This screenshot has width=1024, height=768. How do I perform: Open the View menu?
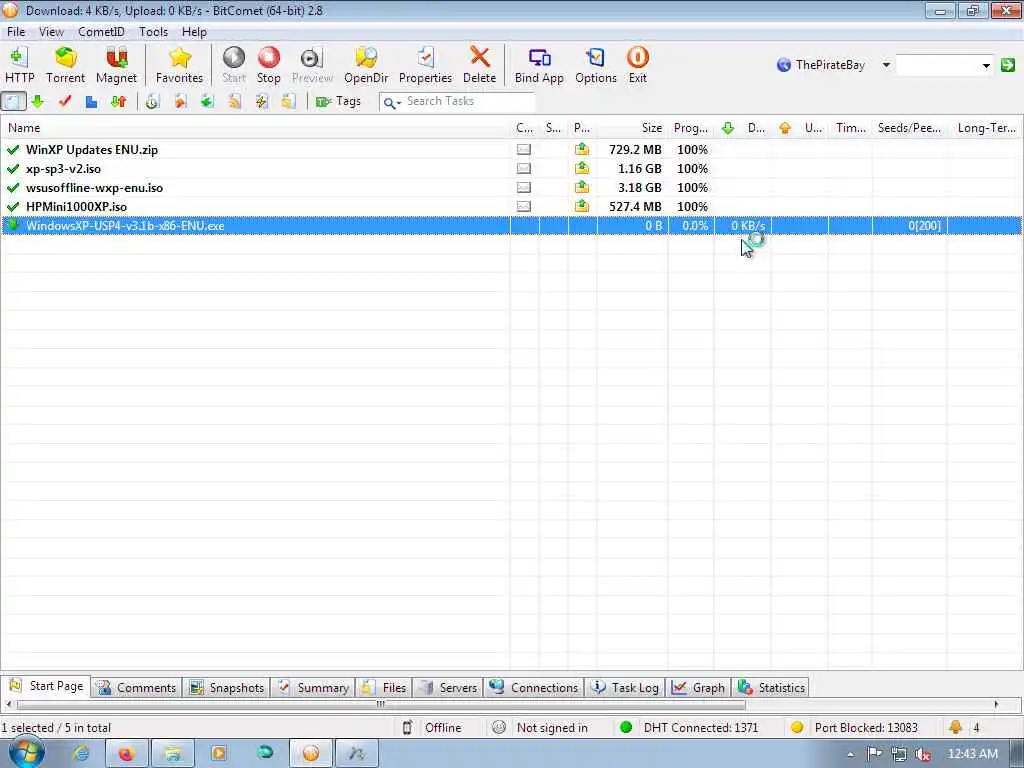(51, 31)
